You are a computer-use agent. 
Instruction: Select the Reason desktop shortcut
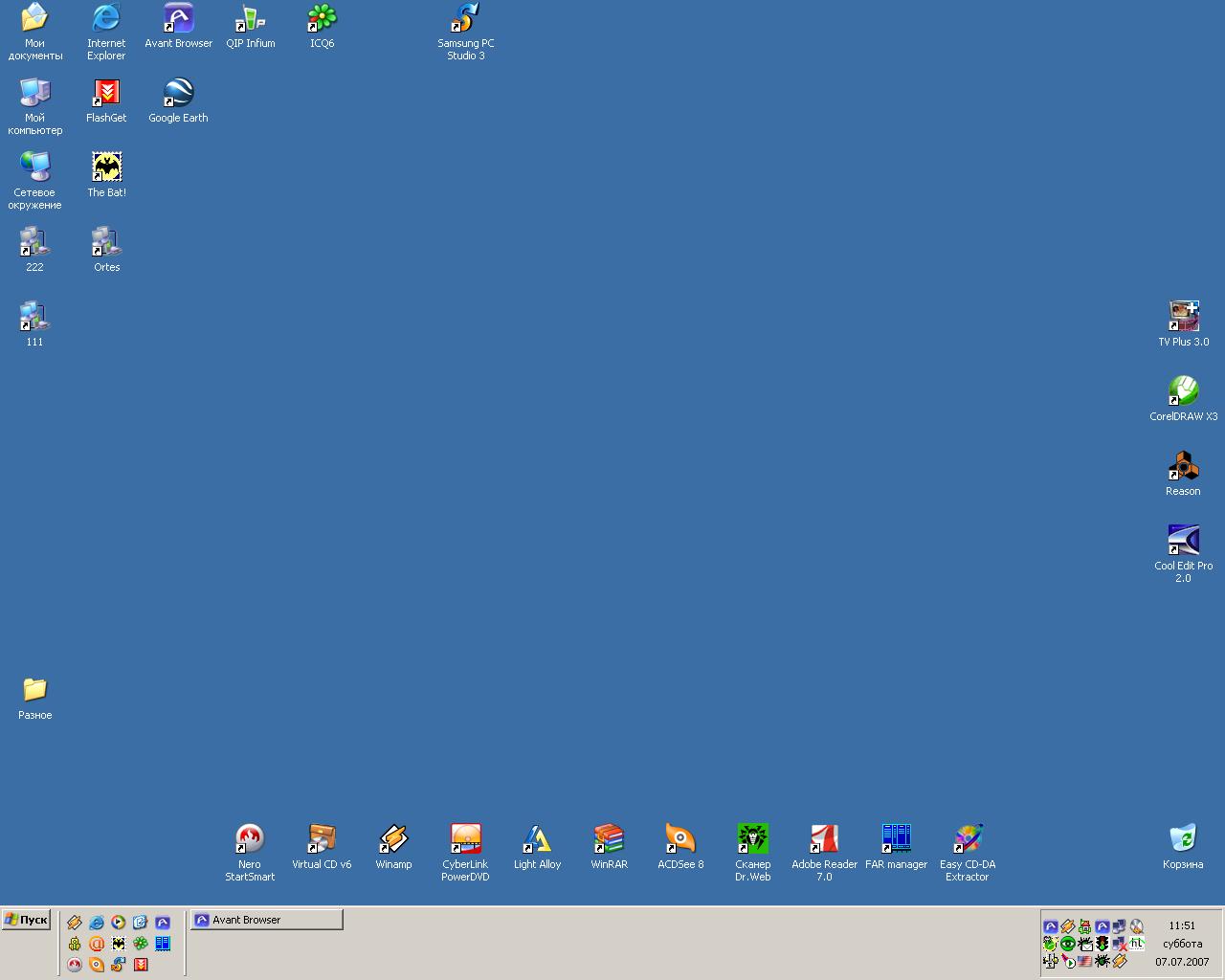coord(1183,474)
